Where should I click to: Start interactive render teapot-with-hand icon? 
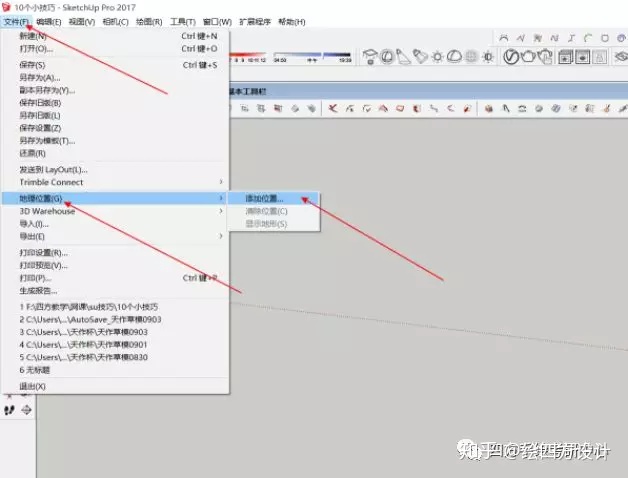pyautogui.click(x=545, y=56)
